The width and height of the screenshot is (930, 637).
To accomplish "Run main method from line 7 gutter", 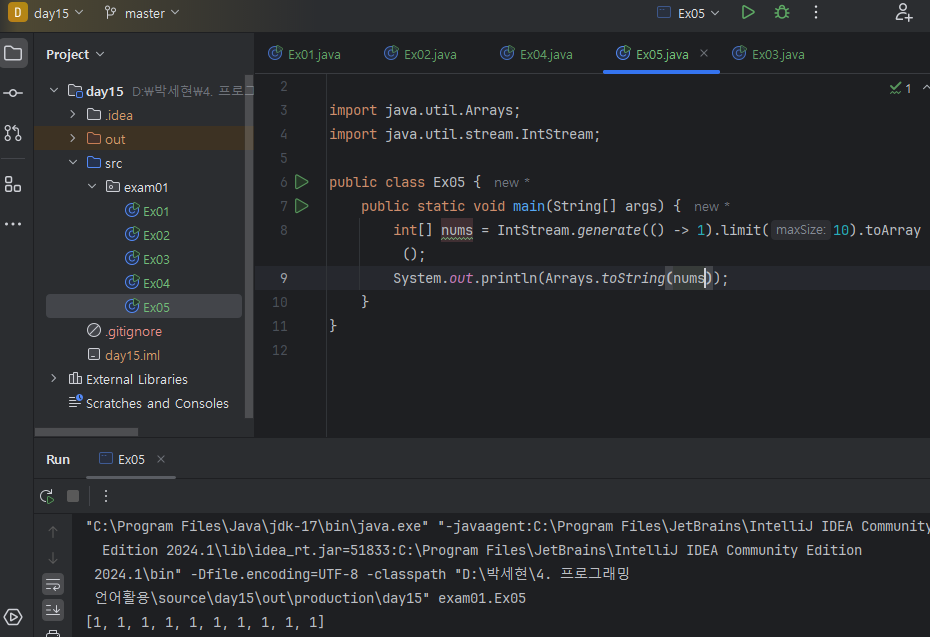I will click(301, 206).
